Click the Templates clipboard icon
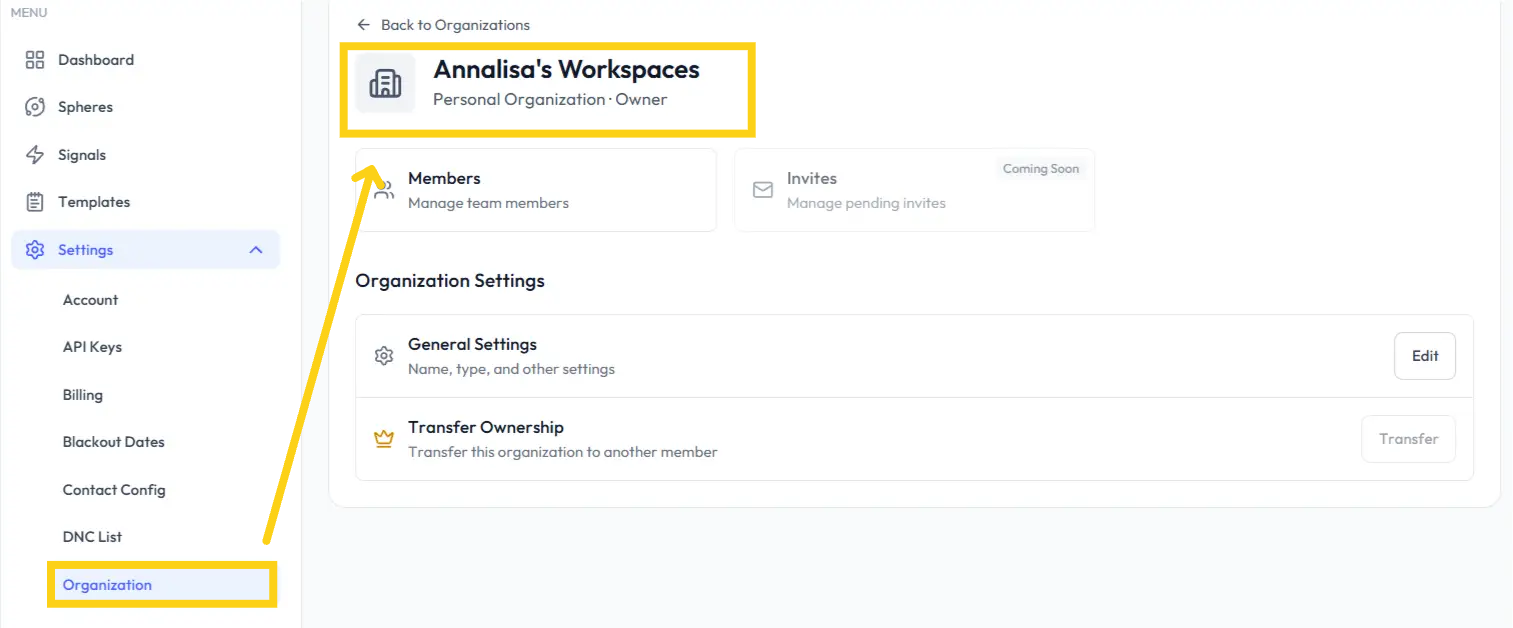This screenshot has height=628, width=1513. coord(35,202)
